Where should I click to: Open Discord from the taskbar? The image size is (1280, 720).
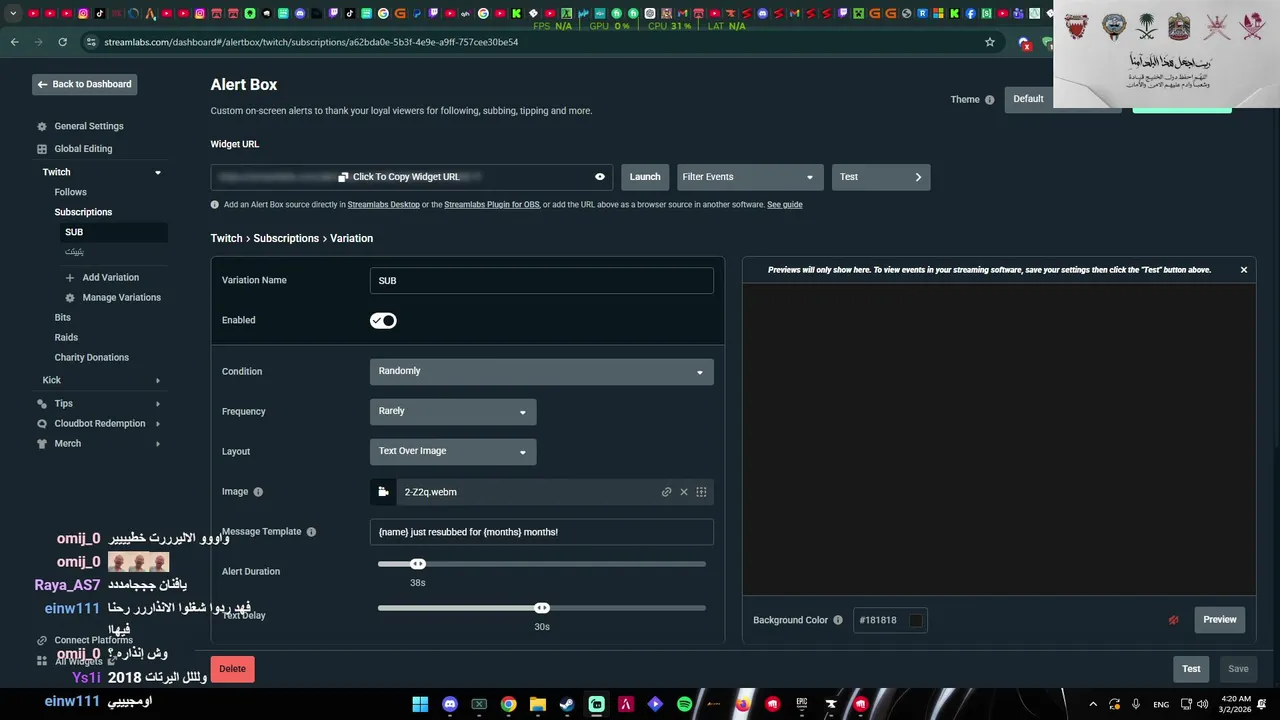pos(450,704)
